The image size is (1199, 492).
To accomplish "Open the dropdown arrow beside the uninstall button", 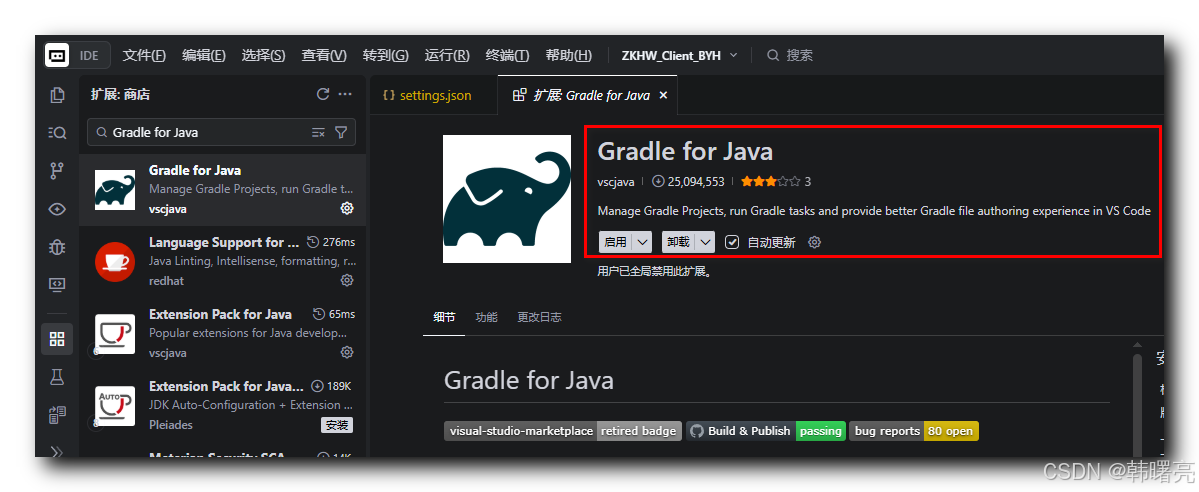I will pyautogui.click(x=705, y=242).
